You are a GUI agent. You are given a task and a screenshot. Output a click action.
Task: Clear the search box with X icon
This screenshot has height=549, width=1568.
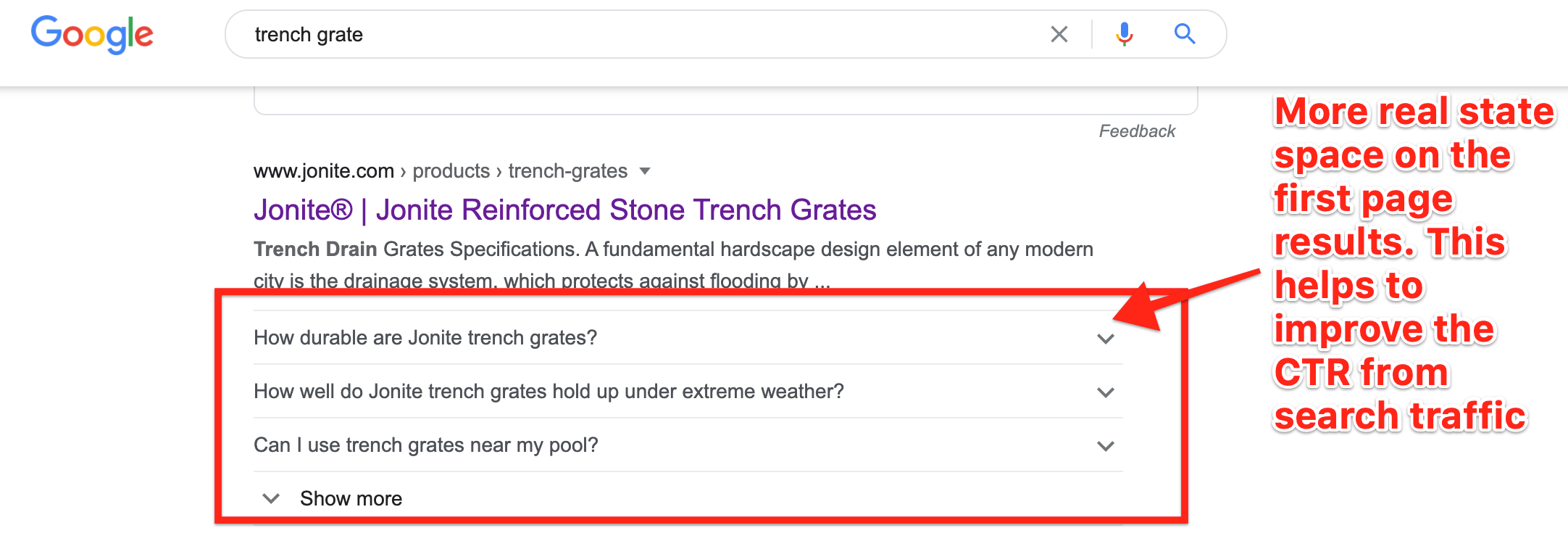(1059, 34)
